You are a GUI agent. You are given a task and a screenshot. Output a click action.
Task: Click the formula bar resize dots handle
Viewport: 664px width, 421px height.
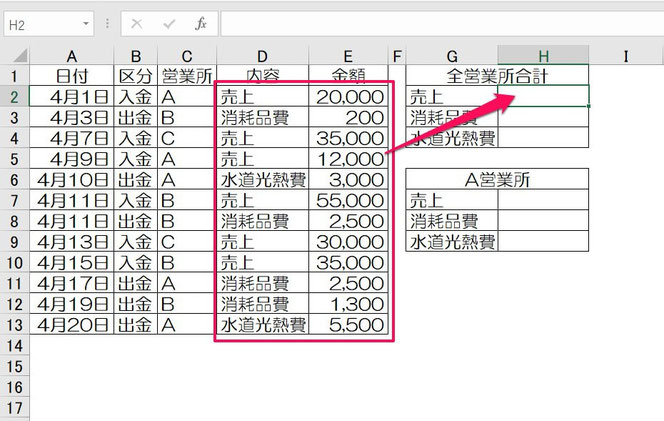click(x=107, y=24)
